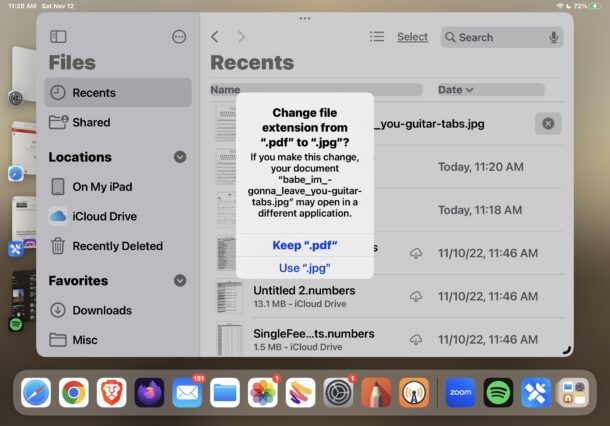Download Untitled 2.numbers via the cloud icon
The height and width of the screenshot is (426, 610).
(x=416, y=296)
